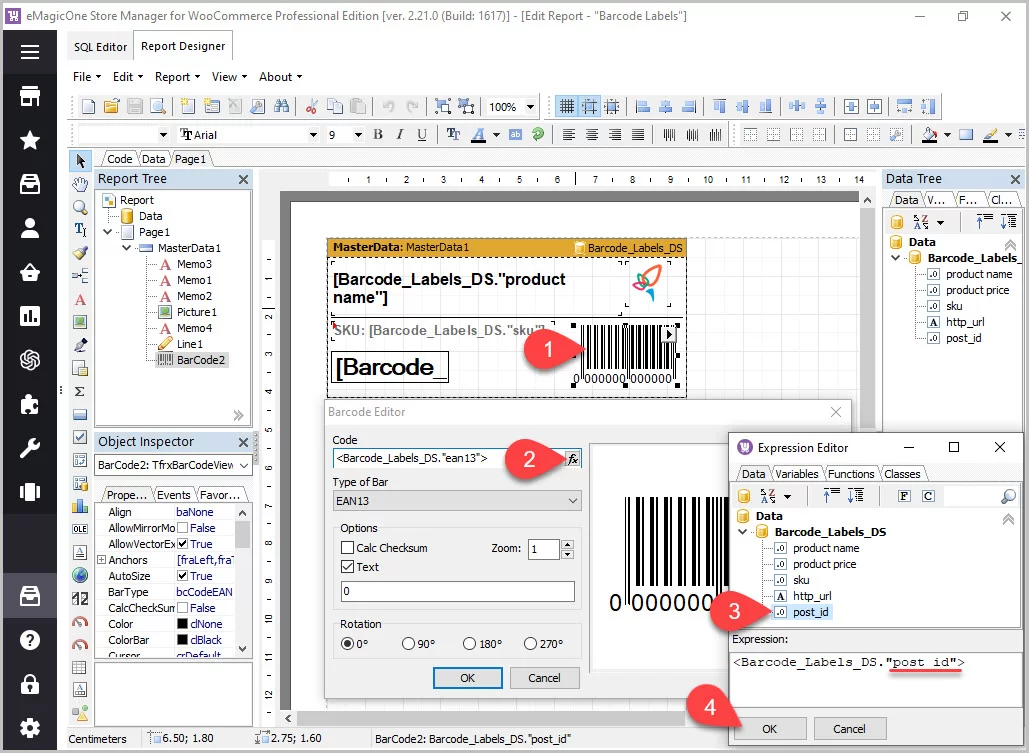Click the Cut scissors icon

click(311, 106)
